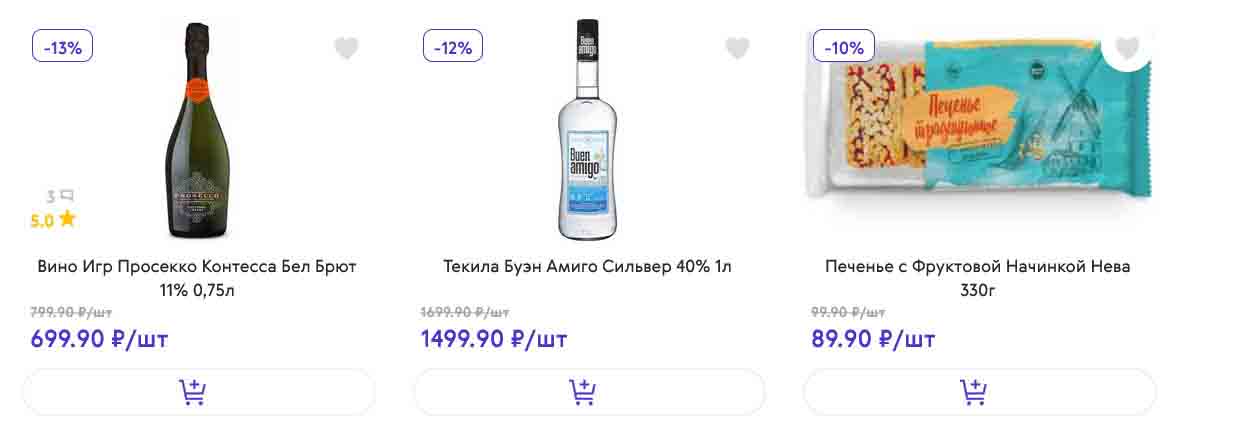Favorite the Neva cookies with heart icon
This screenshot has width=1234, height=440.
(x=1127, y=48)
